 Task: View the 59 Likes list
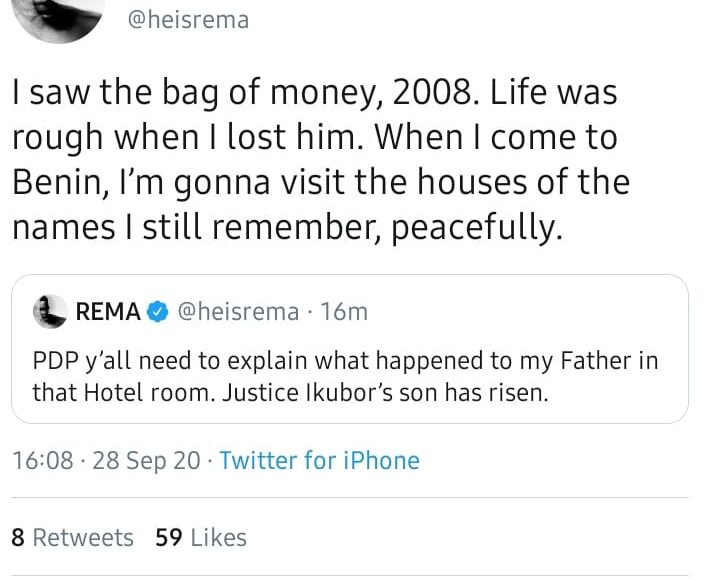pos(201,538)
